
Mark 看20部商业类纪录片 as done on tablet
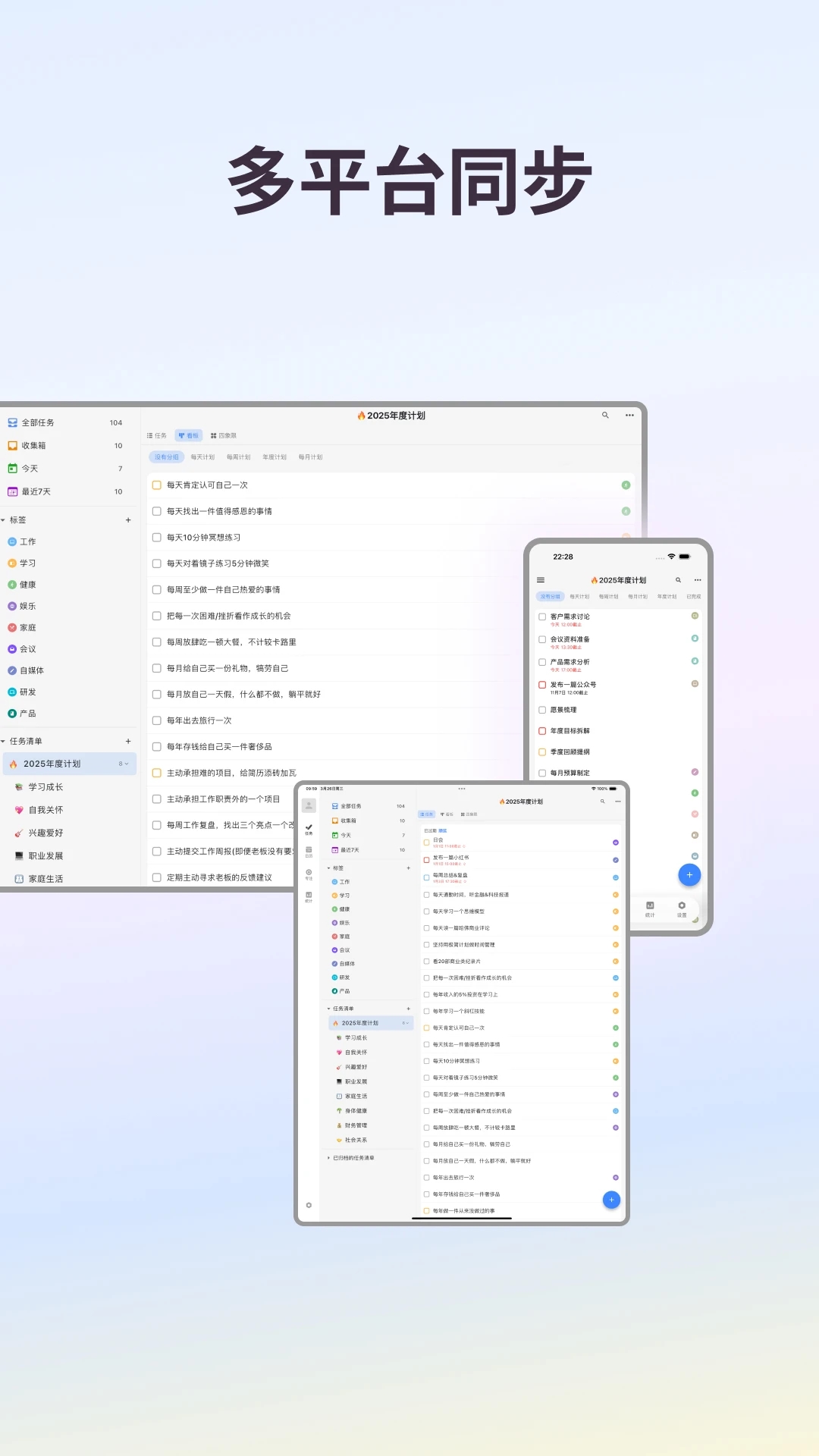pos(426,962)
